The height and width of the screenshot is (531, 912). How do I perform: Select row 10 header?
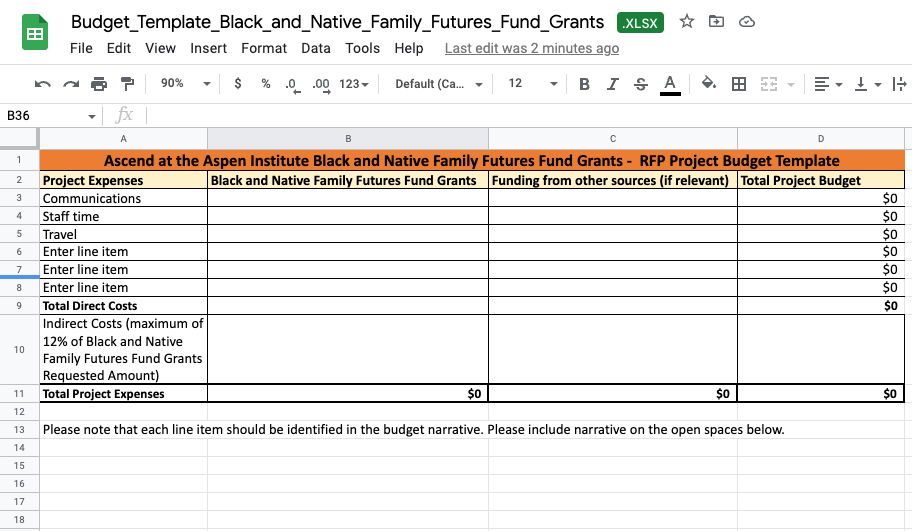pos(19,350)
